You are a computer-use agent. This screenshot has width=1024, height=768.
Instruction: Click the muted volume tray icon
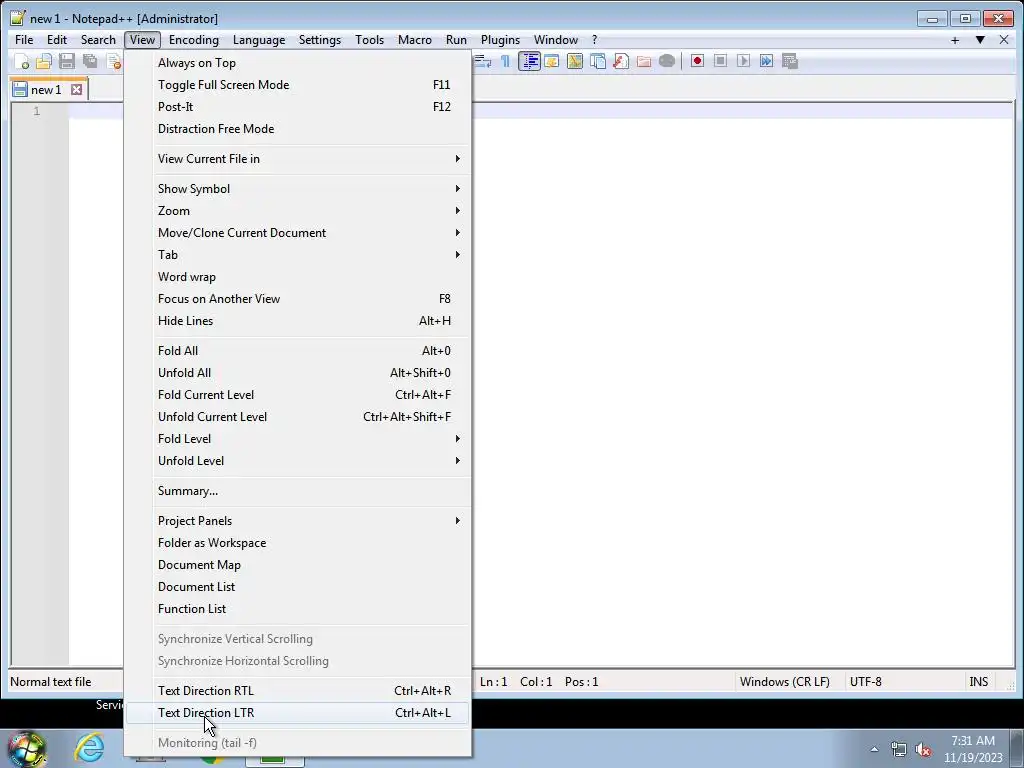point(923,749)
